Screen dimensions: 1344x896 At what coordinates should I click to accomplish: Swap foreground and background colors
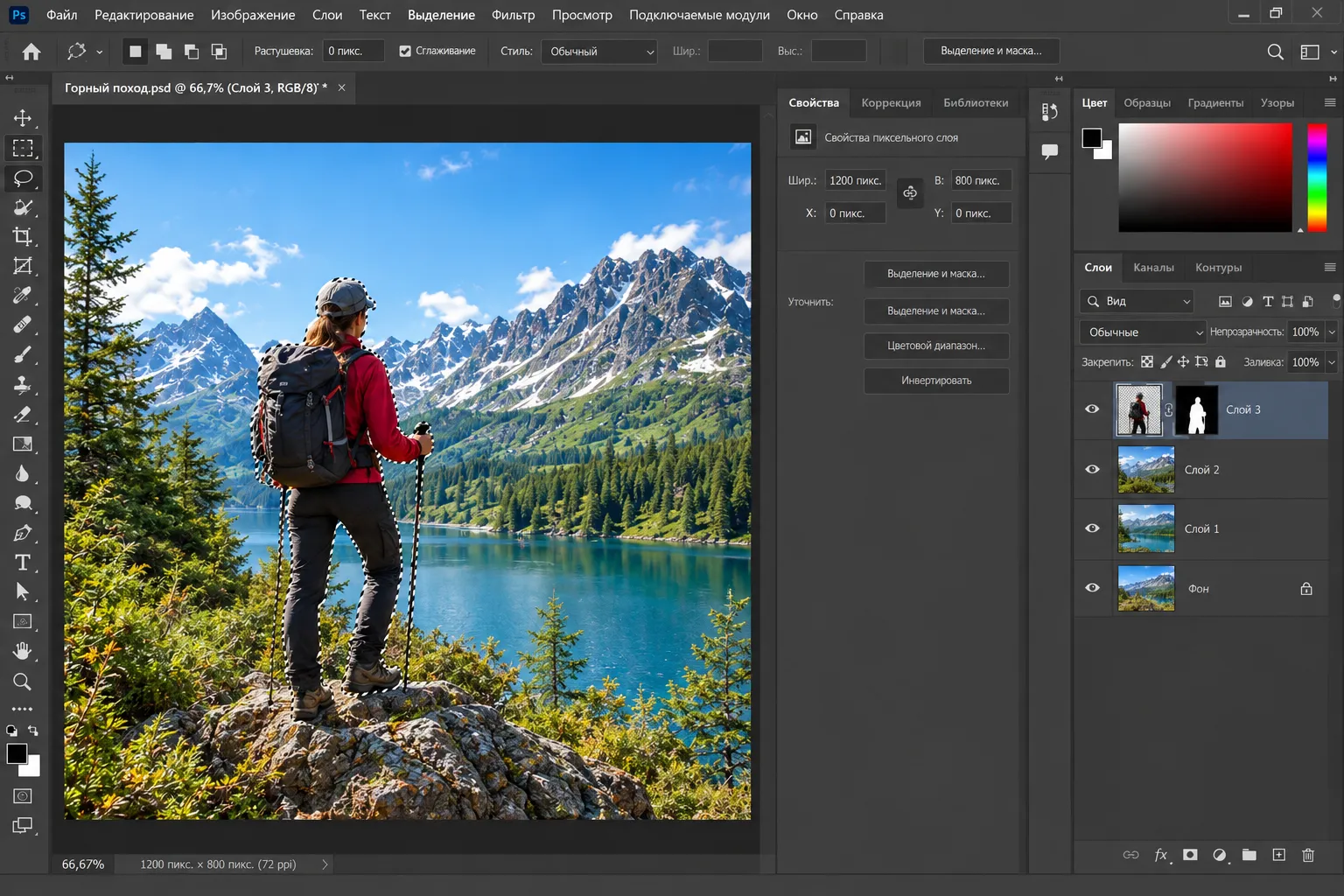33,731
